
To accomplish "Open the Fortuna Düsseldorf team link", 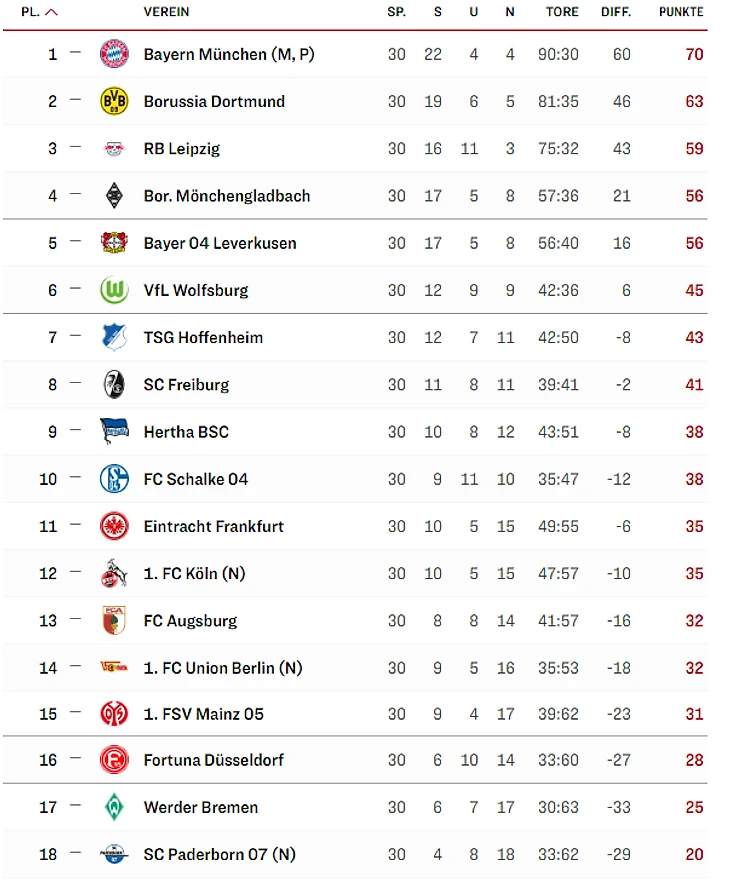I will point(214,760).
